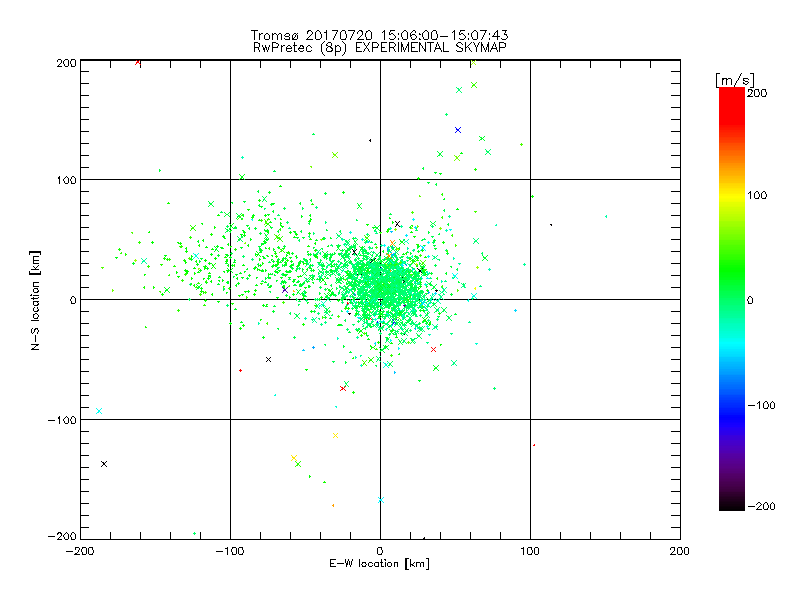Image resolution: width=800 pixels, height=600 pixels.
Task: Click the colorbar tick label "-100"
Action: point(761,405)
